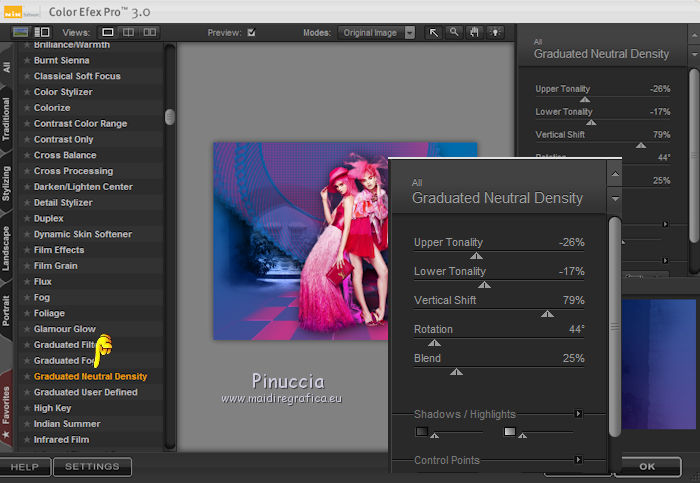700x483 pixels.
Task: Select Indian Summer filter in list
Action: point(67,424)
